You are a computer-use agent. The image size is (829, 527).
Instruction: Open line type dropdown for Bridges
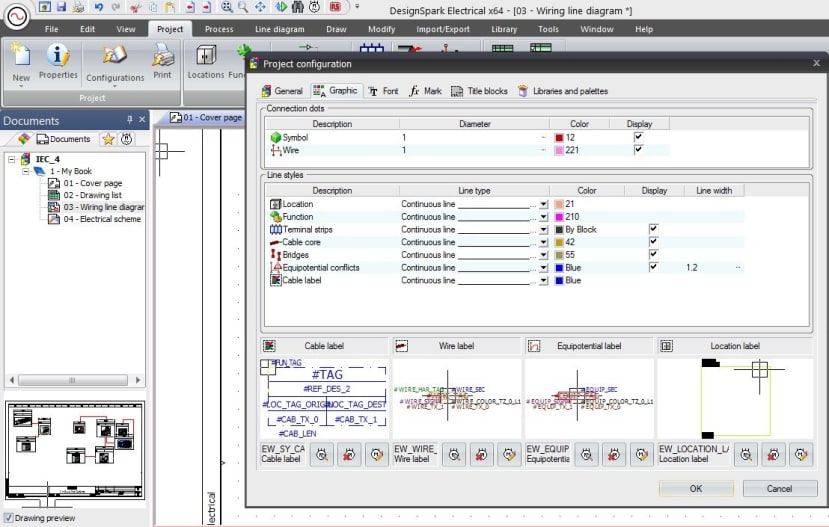coord(544,255)
